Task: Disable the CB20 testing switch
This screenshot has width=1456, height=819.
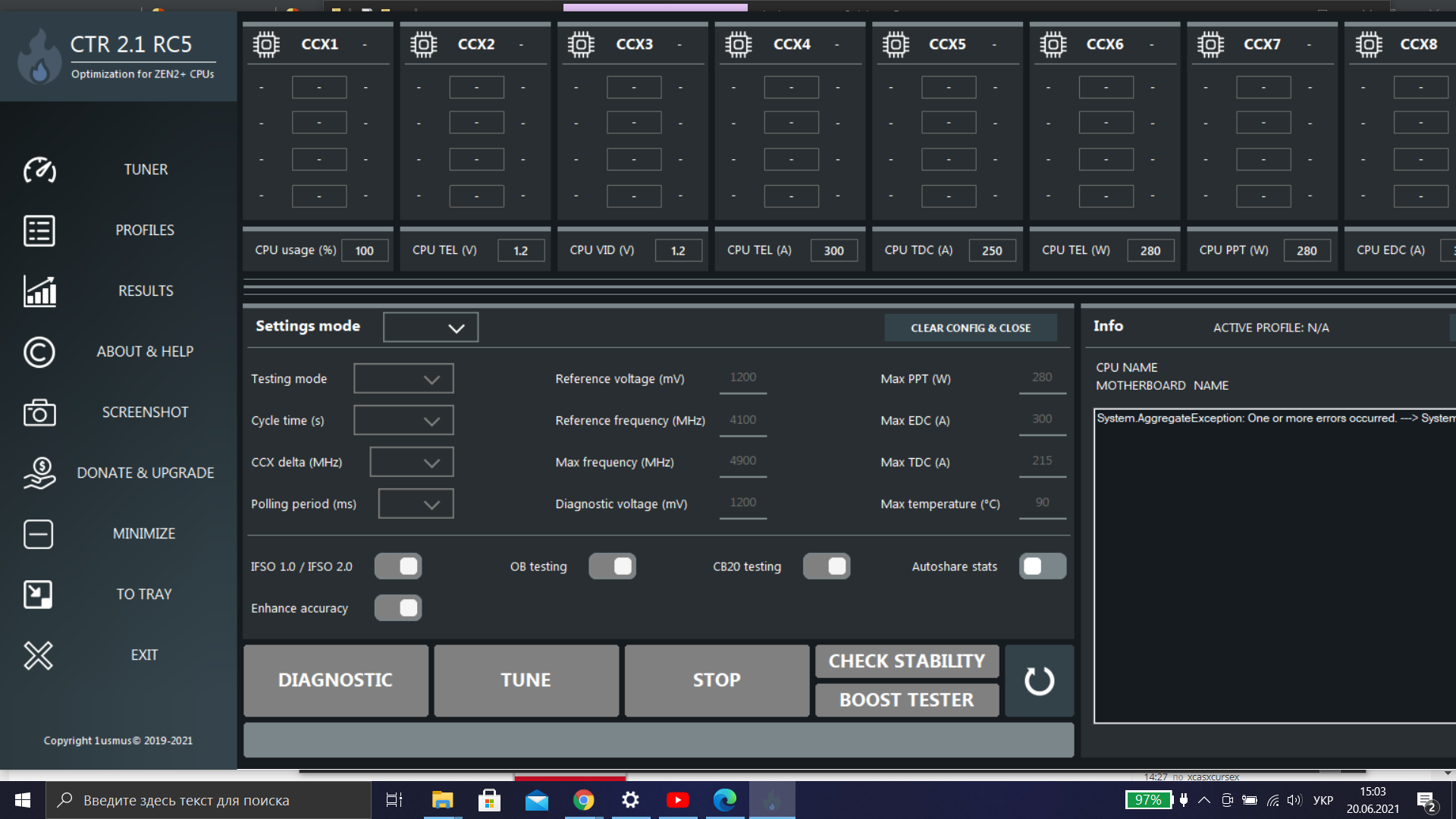Action: (x=827, y=566)
